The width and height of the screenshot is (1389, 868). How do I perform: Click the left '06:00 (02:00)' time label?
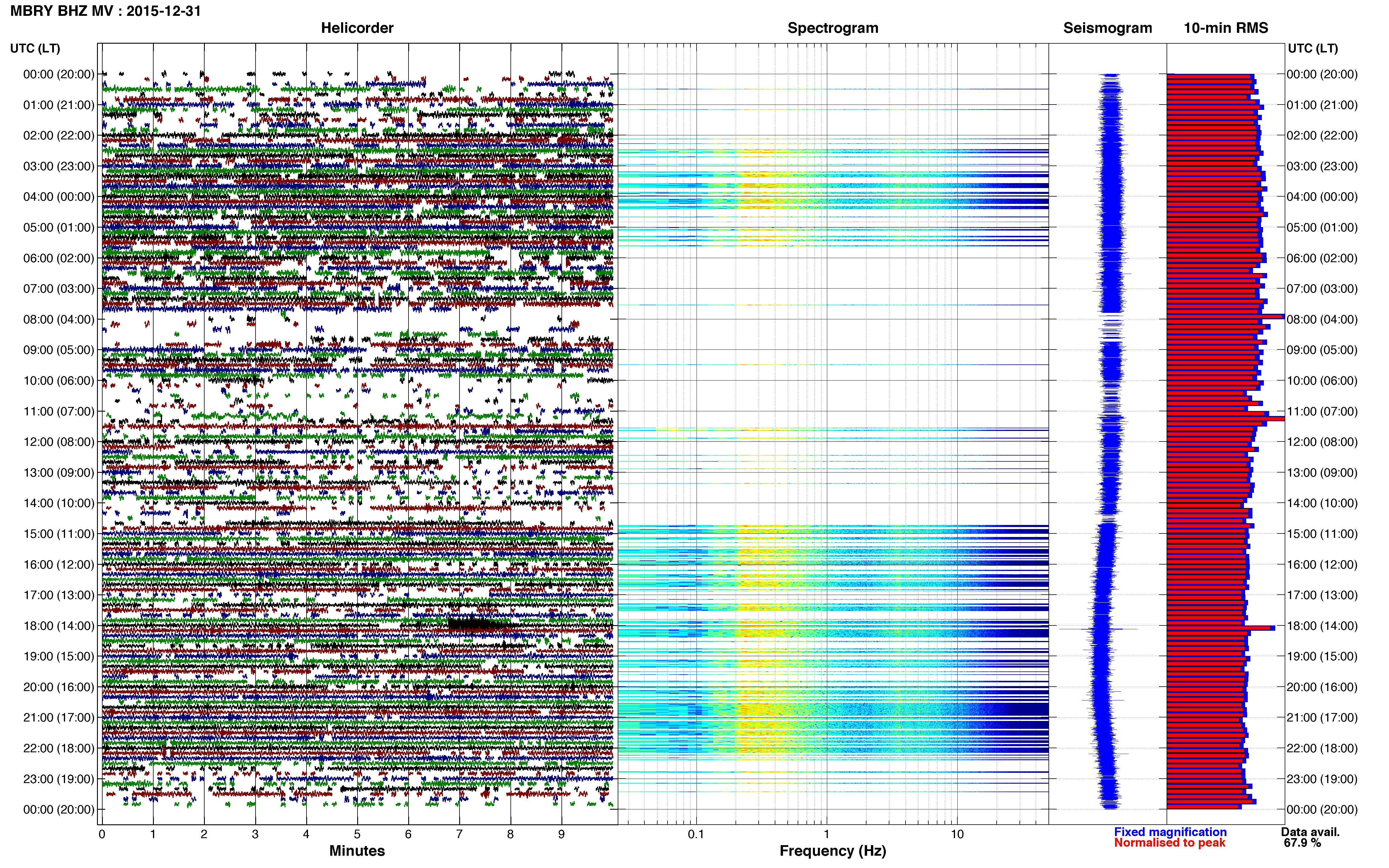(59, 258)
